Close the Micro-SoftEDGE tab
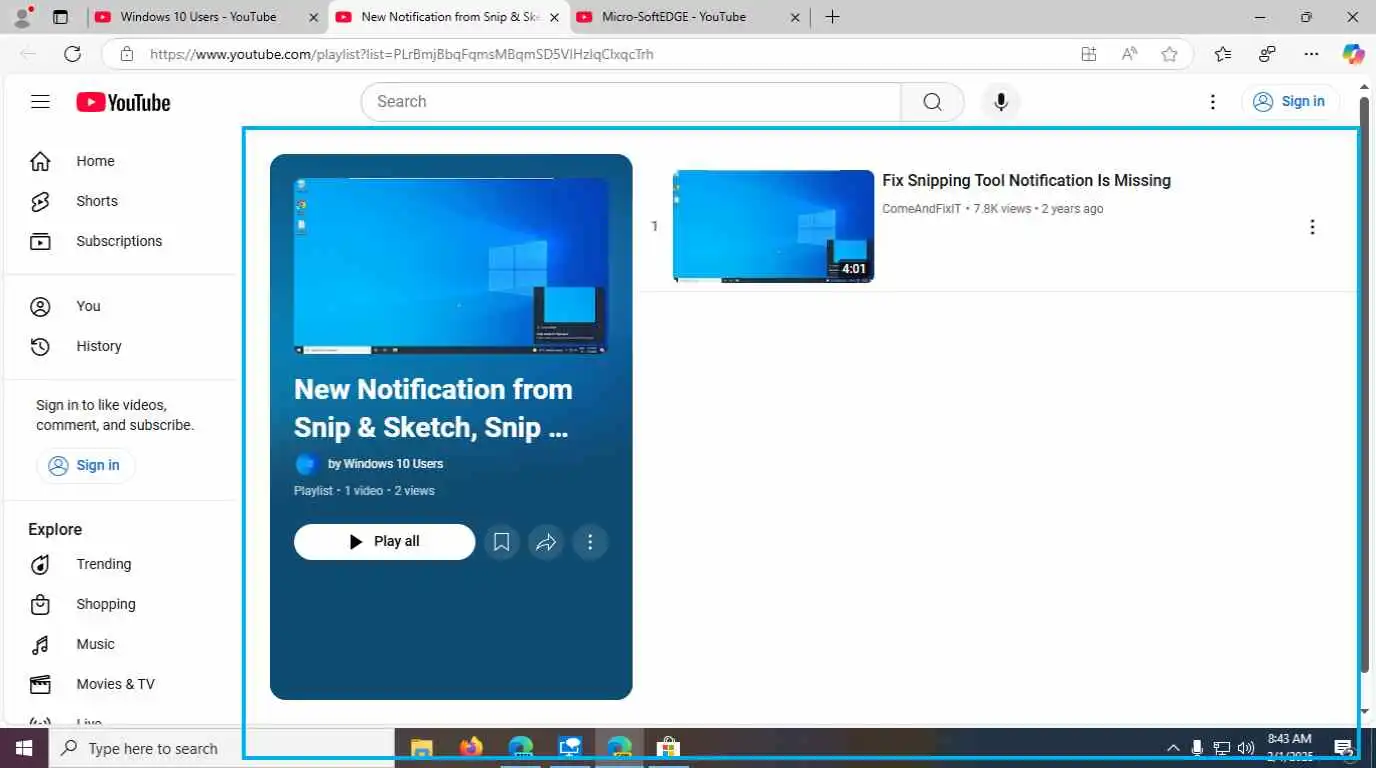This screenshot has width=1376, height=768. click(795, 18)
